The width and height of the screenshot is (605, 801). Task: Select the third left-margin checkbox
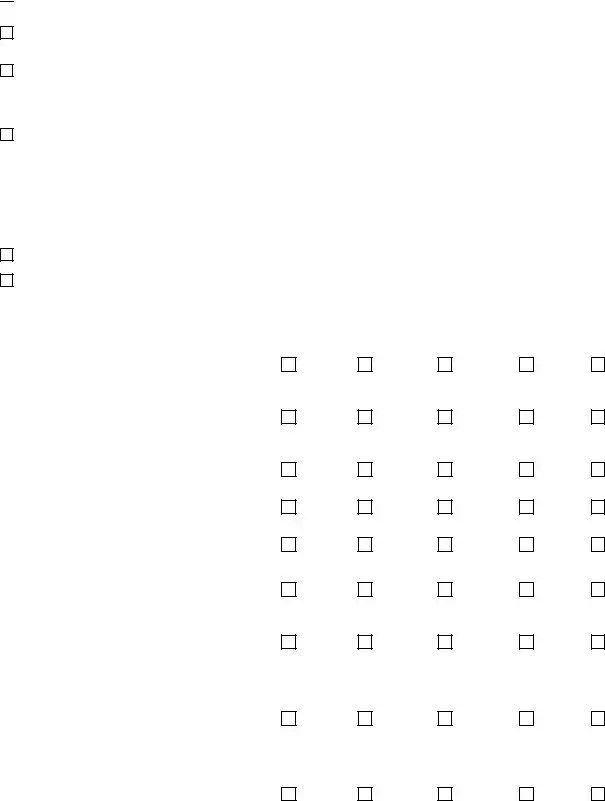pos(7,134)
